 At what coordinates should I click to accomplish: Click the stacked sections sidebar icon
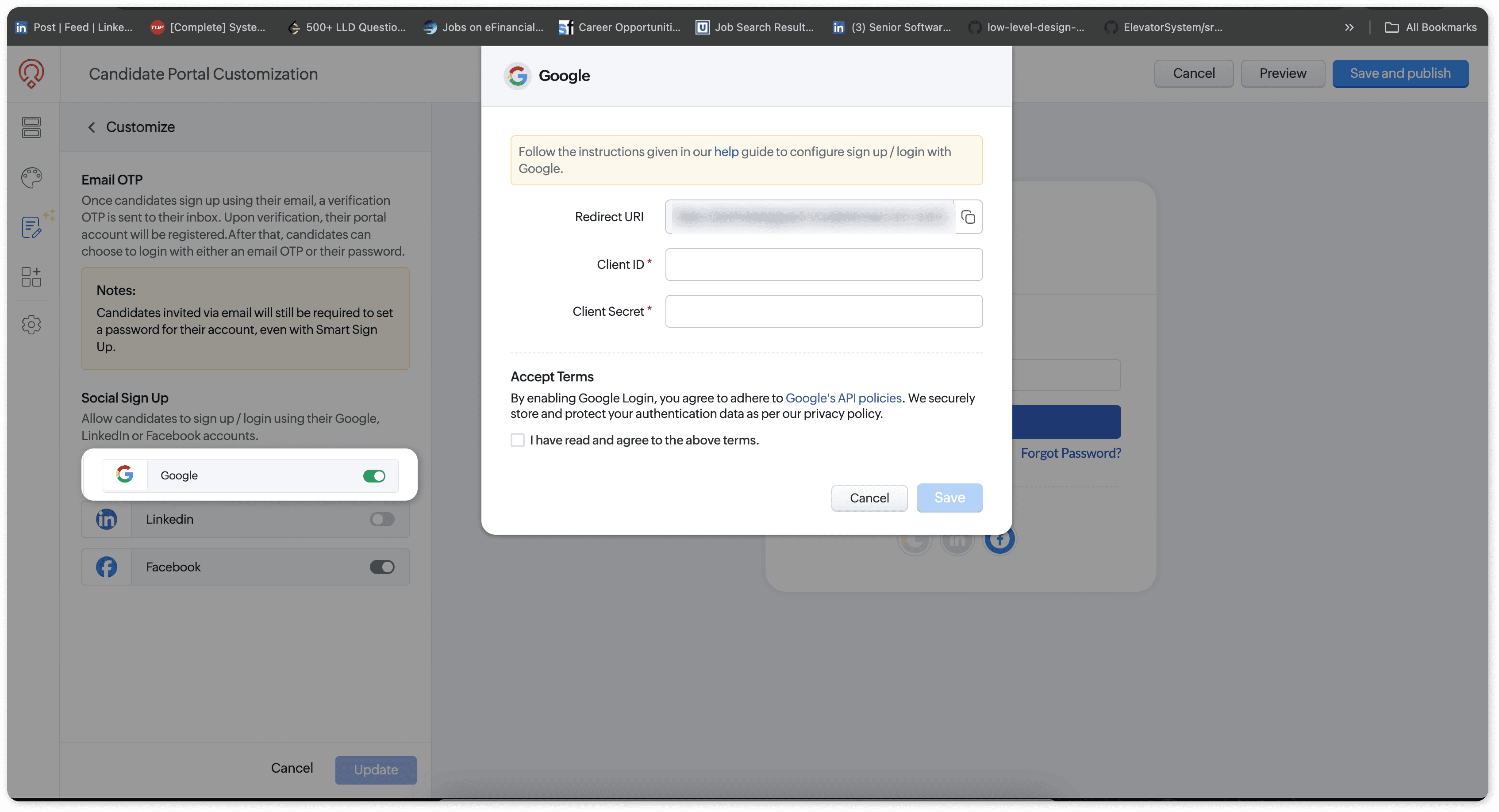[31, 127]
